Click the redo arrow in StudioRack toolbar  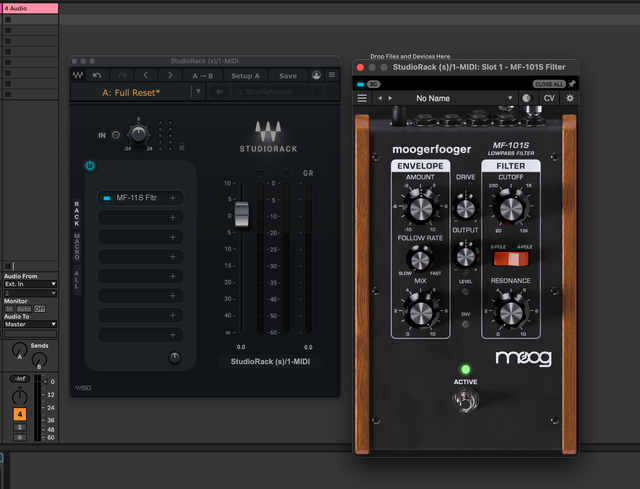(122, 76)
